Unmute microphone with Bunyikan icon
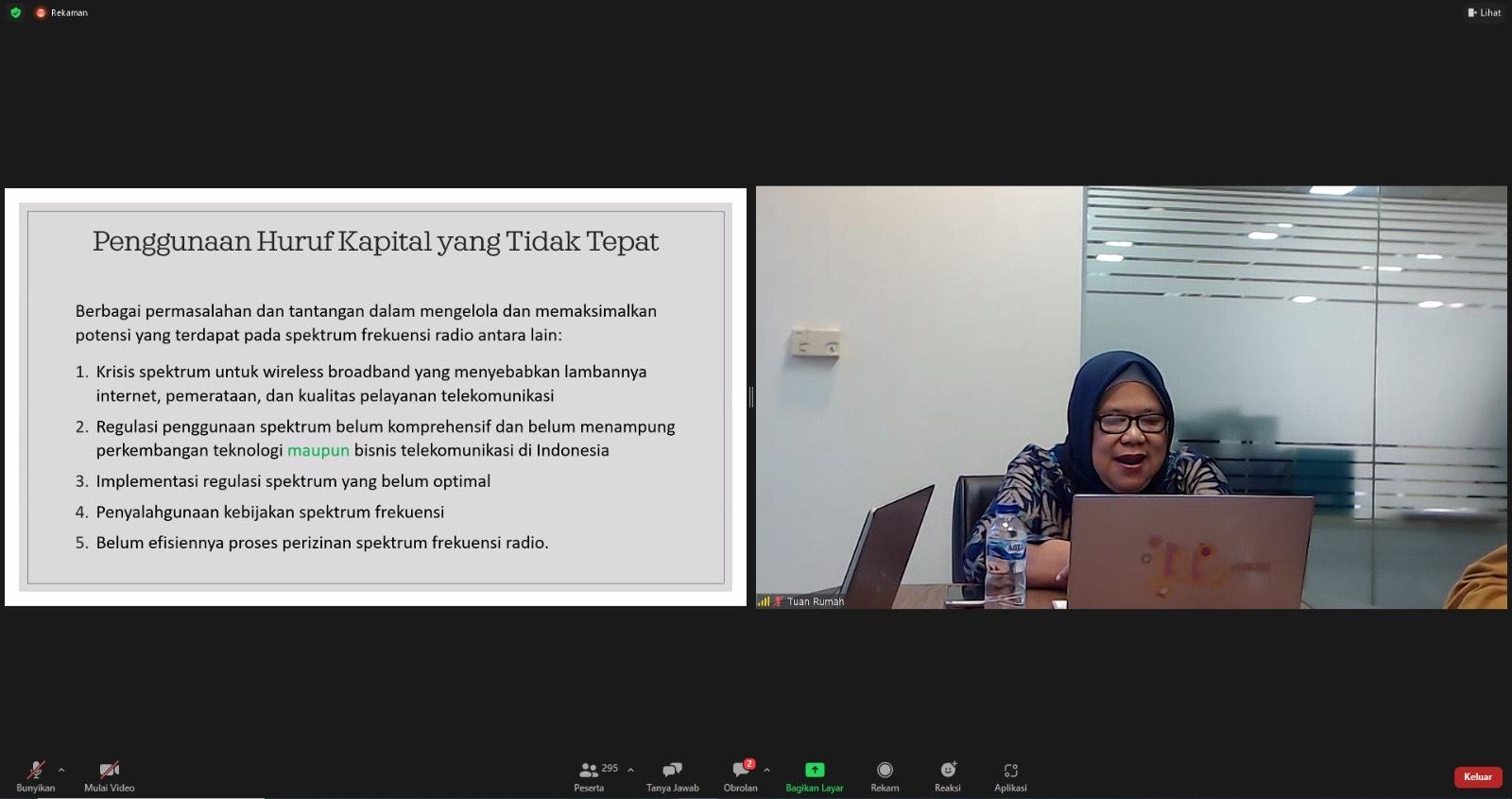The width and height of the screenshot is (1512, 799). click(x=36, y=772)
